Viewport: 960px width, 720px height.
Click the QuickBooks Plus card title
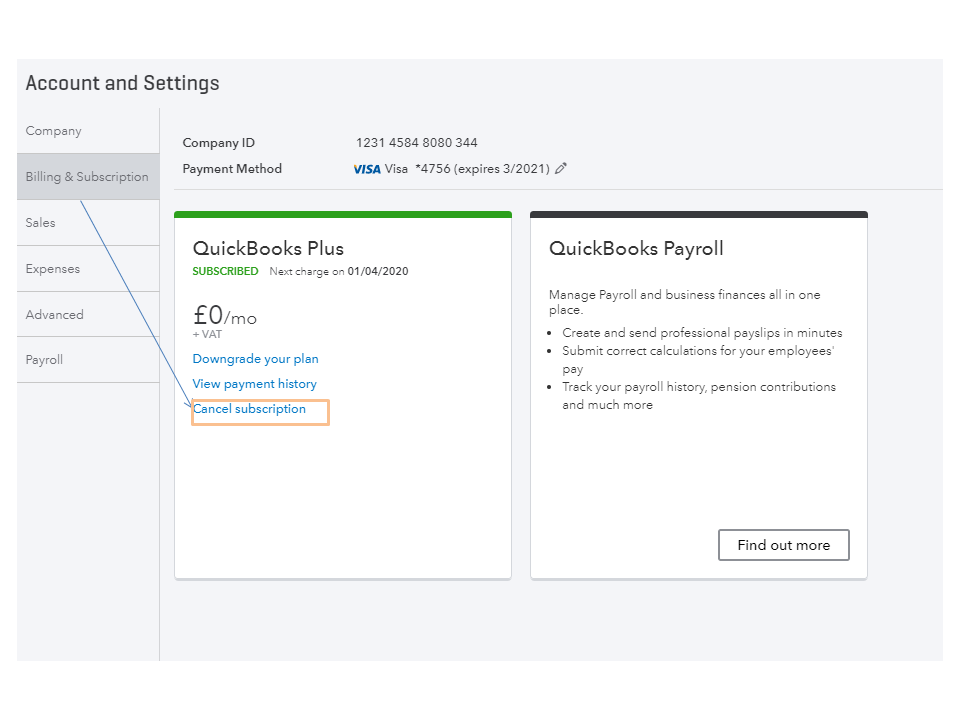268,249
